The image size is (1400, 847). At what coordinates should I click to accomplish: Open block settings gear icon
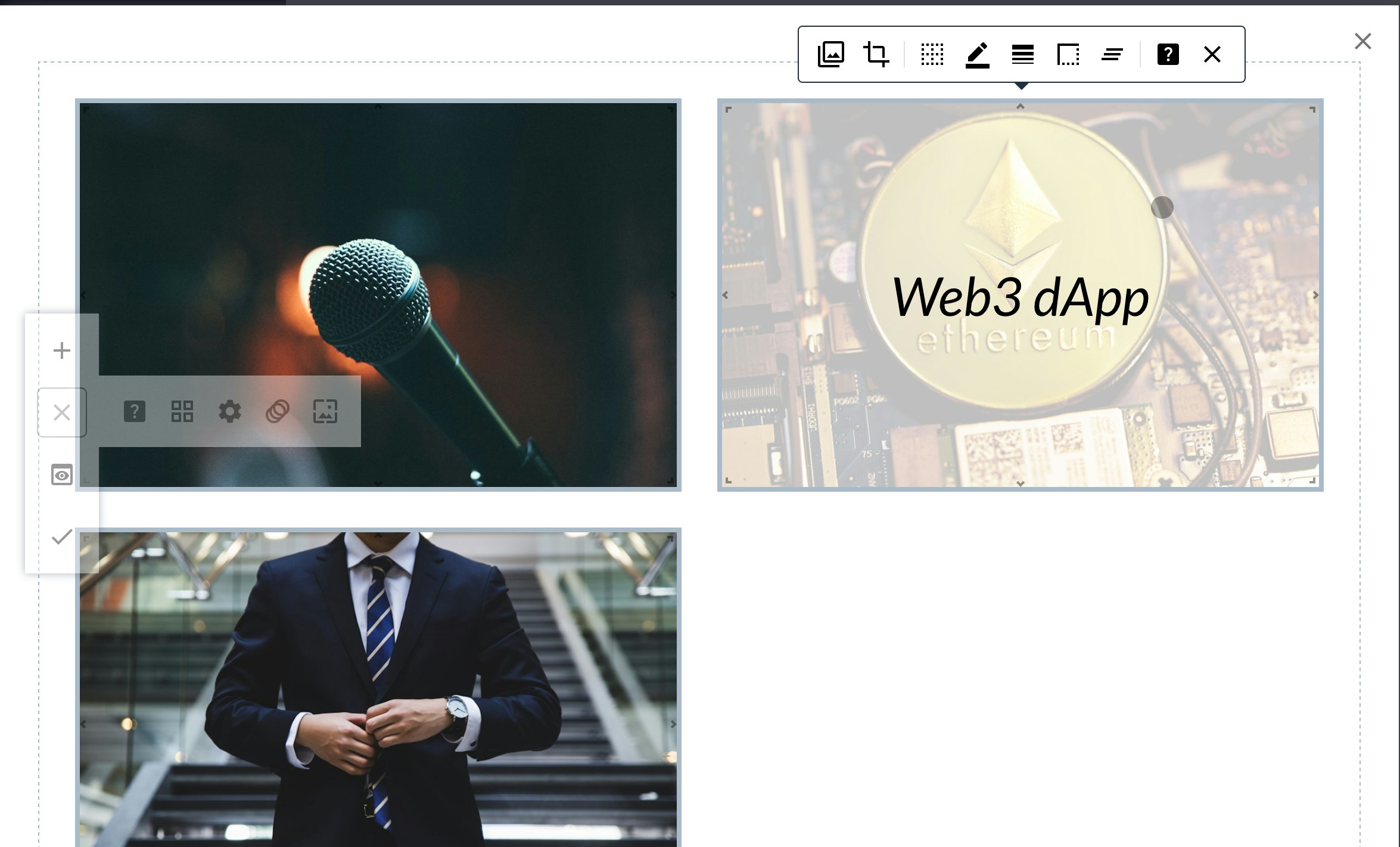coord(230,411)
